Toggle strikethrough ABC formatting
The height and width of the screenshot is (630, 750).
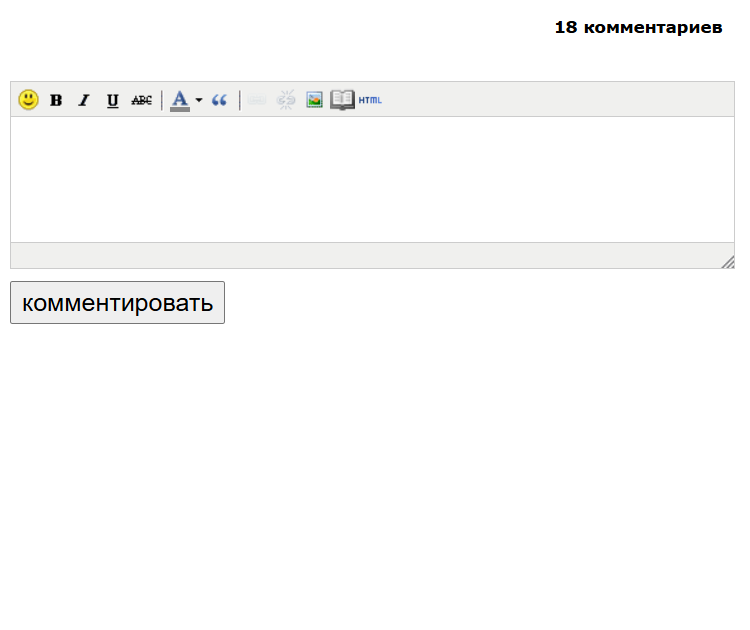[x=142, y=100]
